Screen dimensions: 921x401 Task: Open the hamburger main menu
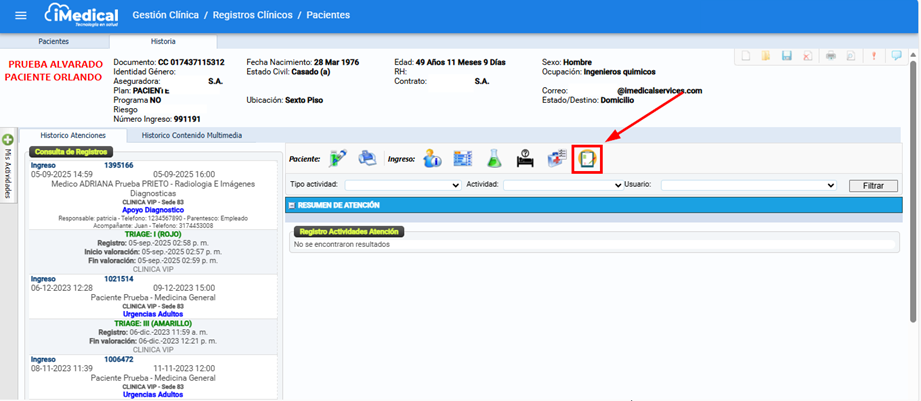coord(21,16)
